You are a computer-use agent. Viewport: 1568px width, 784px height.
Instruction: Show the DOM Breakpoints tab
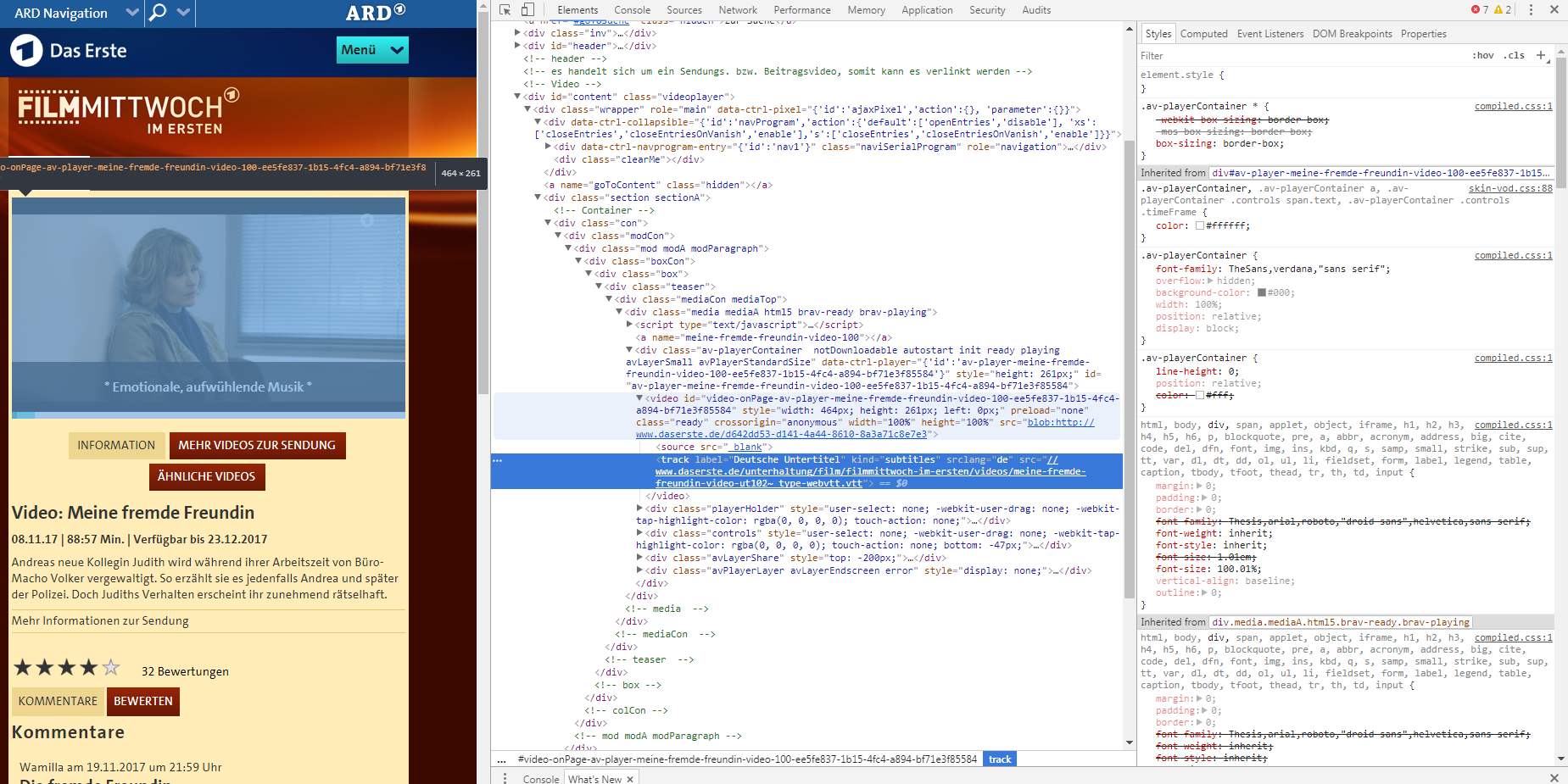(x=1352, y=34)
